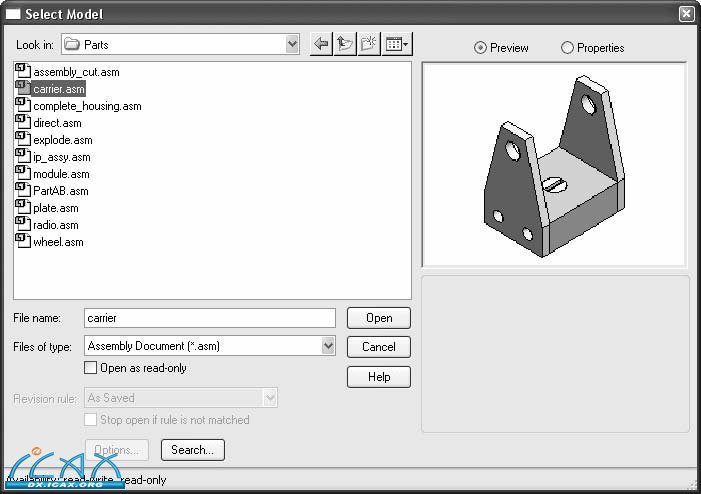Go back using the left arrow icon
This screenshot has height=494, width=701.
321,44
